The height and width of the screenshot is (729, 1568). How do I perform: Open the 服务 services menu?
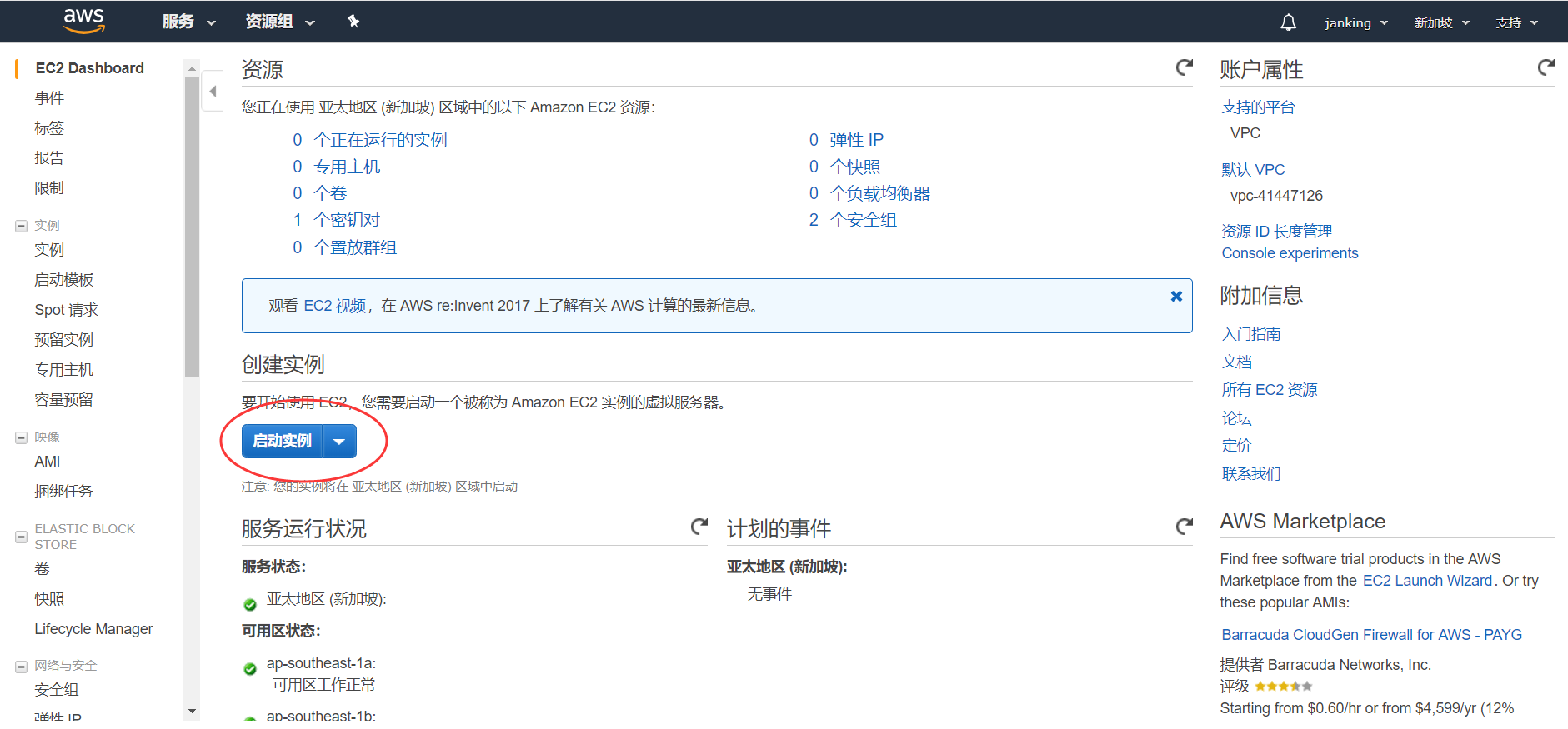tap(189, 22)
